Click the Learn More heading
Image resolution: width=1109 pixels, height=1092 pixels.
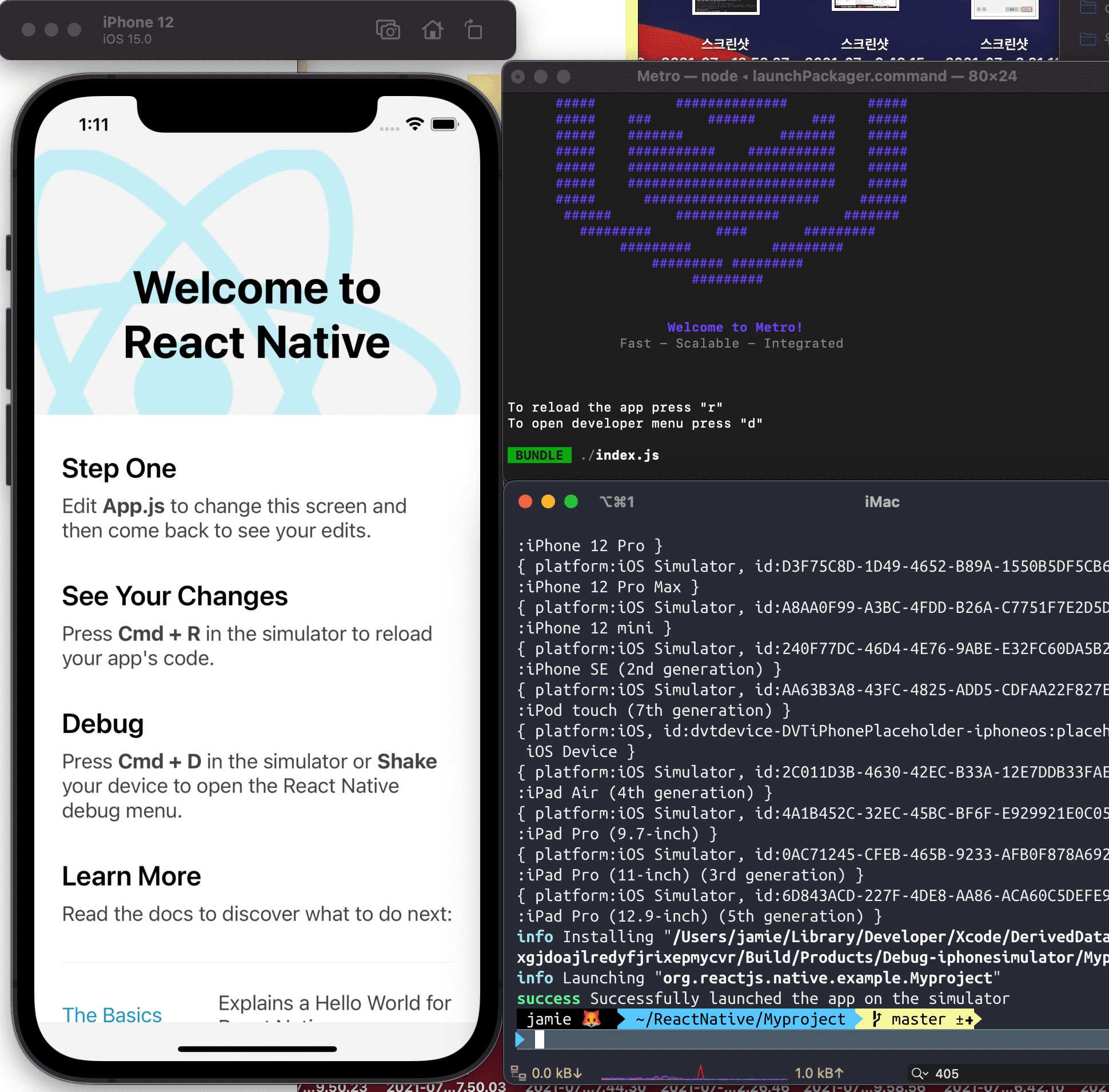coord(131,876)
